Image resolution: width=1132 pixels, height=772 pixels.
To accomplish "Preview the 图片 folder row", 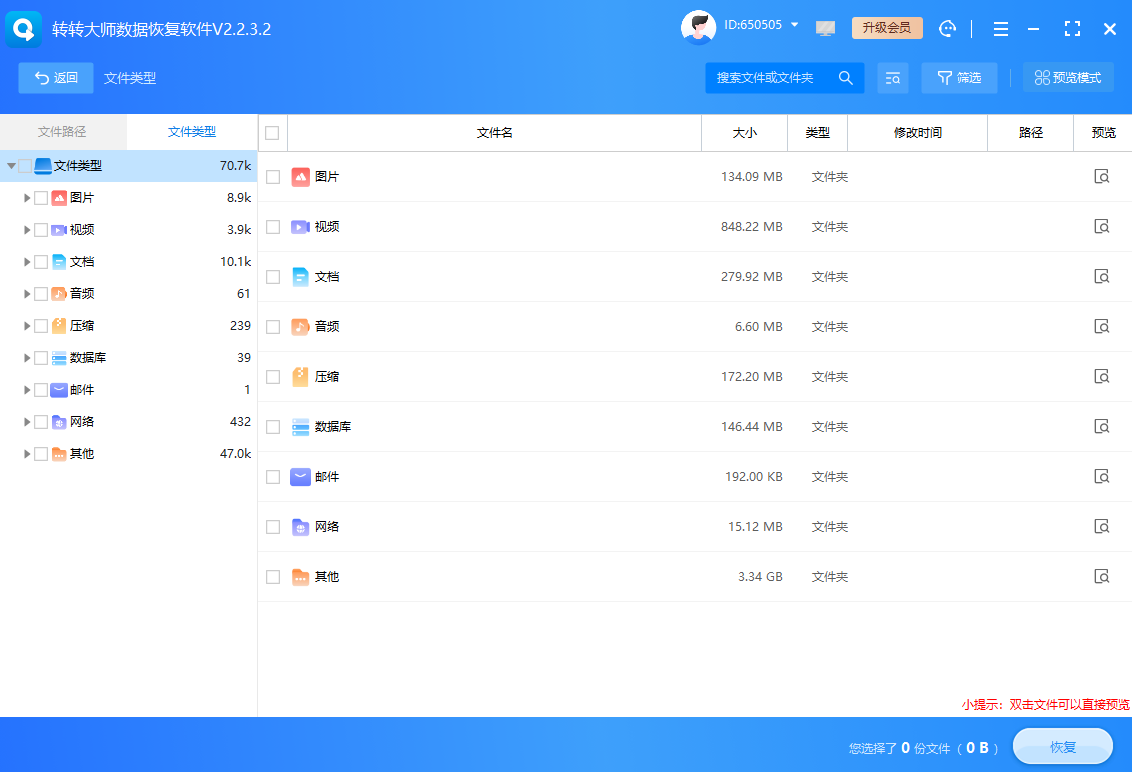I will tap(1102, 177).
